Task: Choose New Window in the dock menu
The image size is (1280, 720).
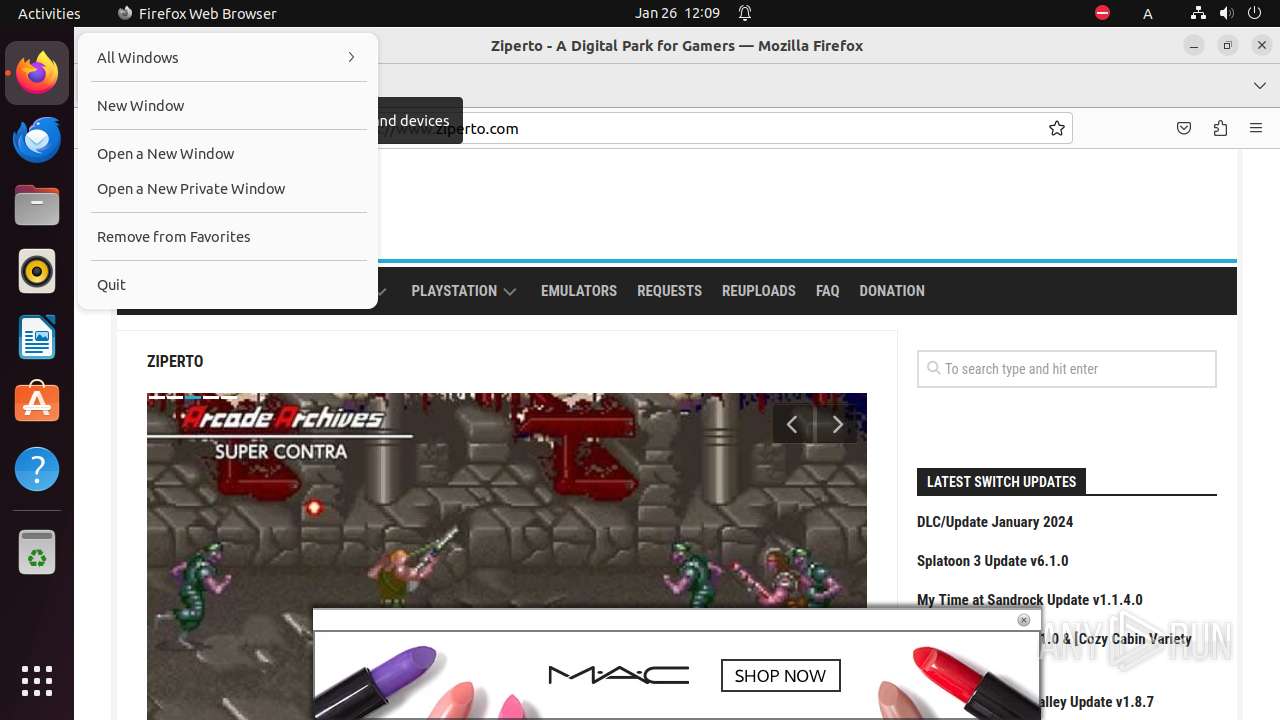Action: click(x=228, y=106)
